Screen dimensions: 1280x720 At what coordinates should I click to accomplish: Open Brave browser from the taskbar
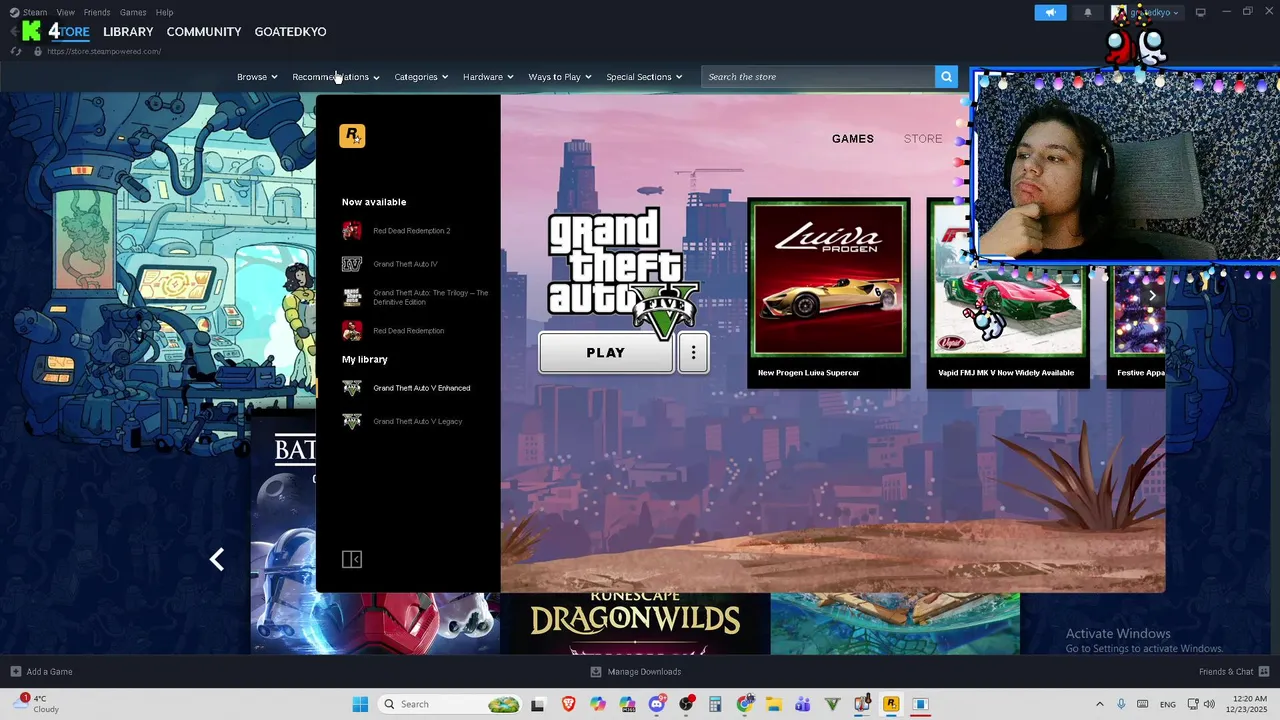[x=569, y=704]
